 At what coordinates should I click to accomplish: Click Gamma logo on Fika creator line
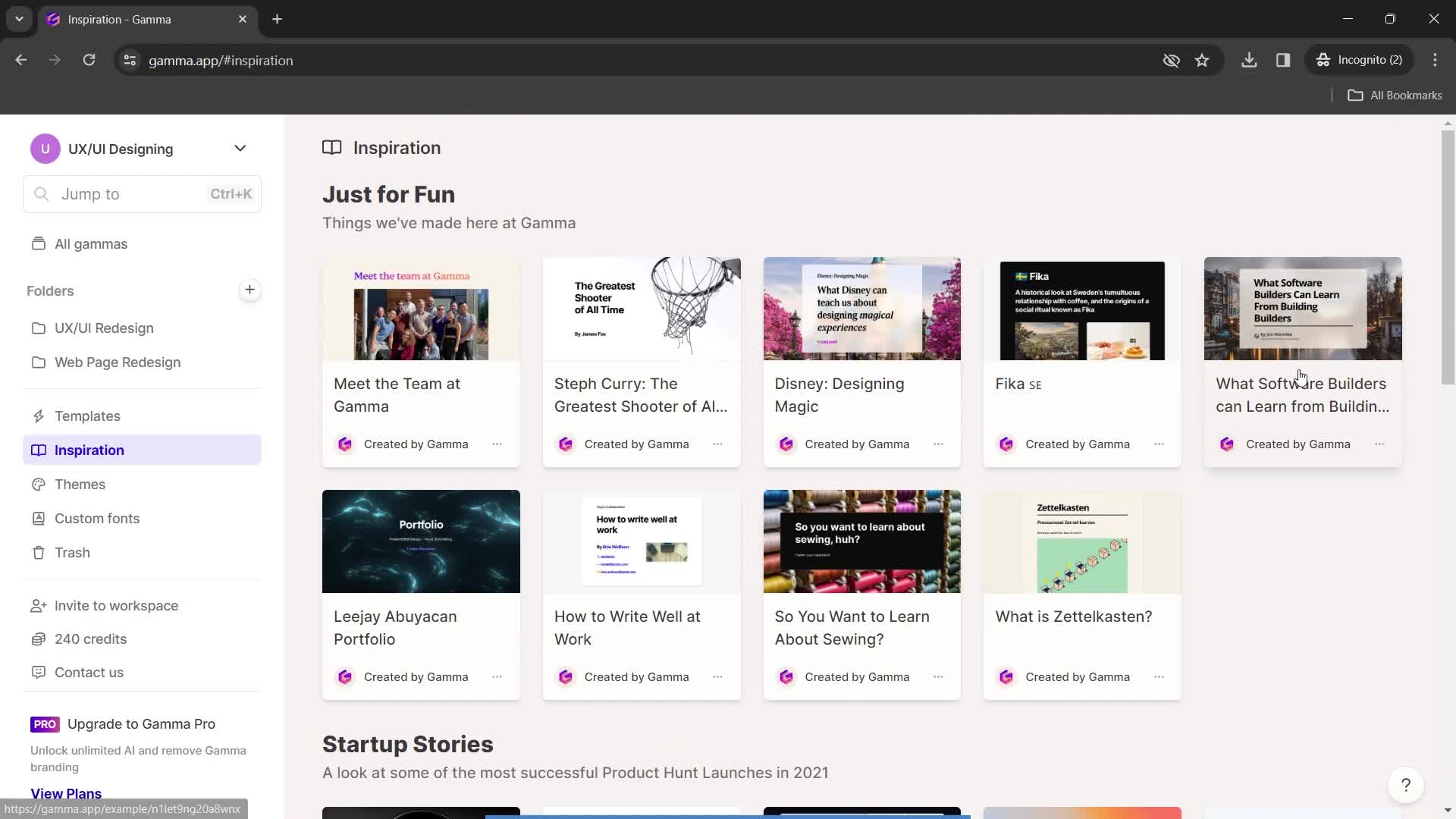[1006, 444]
